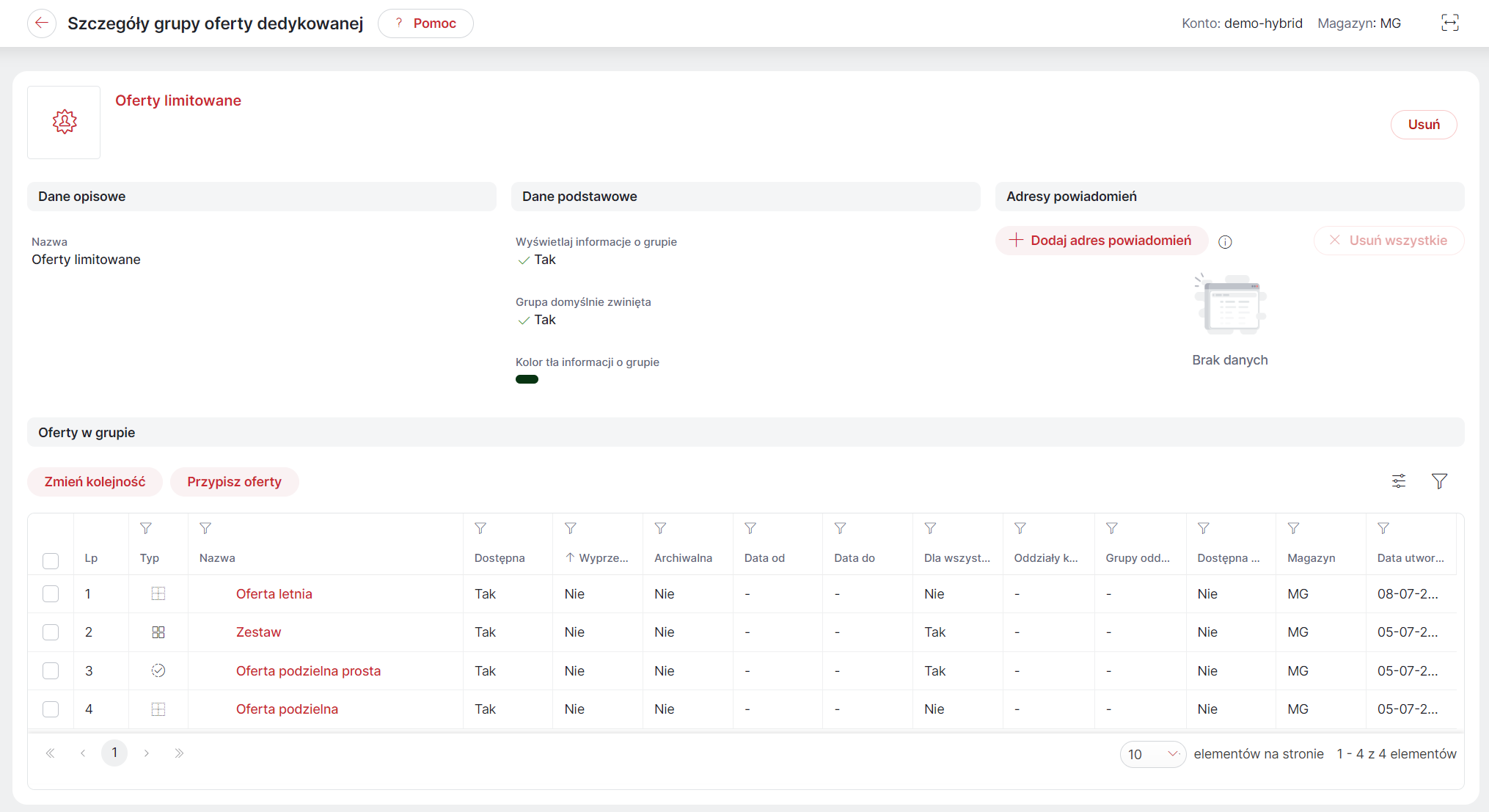Viewport: 1489px width, 812px height.
Task: Click the Oferta letnia type icon
Action: point(158,594)
